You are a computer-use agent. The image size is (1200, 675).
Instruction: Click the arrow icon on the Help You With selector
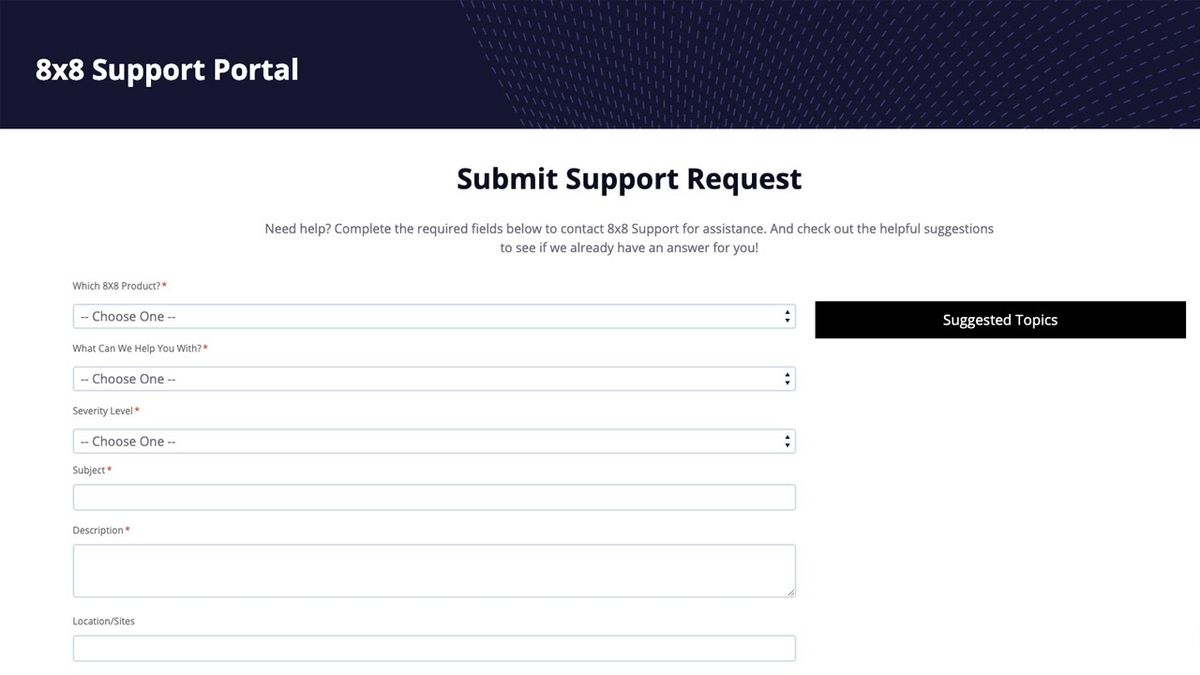[788, 379]
